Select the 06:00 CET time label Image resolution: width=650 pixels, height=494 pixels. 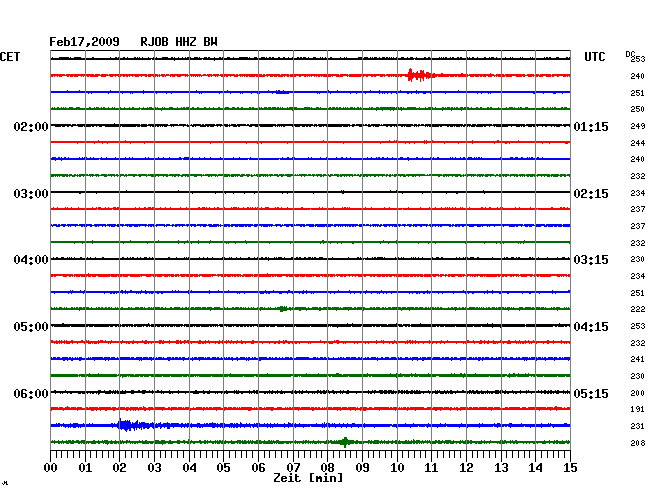point(31,393)
